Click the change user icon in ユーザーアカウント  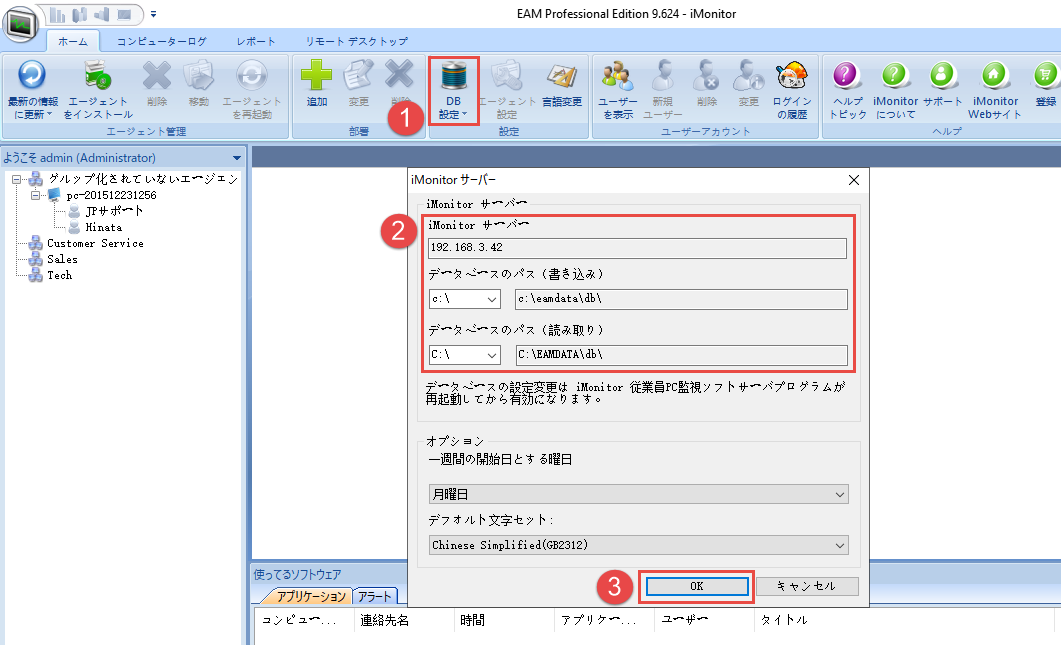pos(748,75)
